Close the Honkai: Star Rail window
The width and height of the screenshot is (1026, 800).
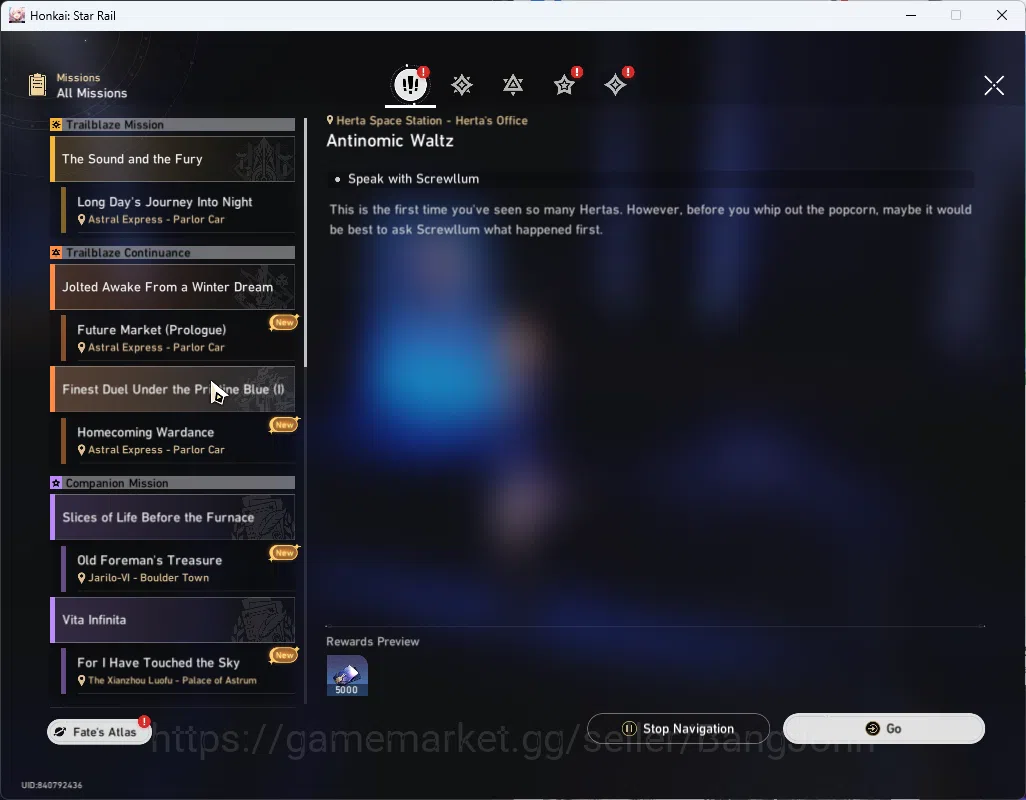coord(1002,15)
